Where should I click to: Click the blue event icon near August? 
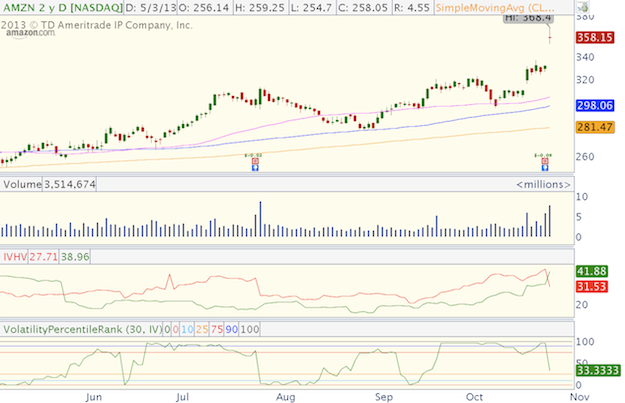pos(254,166)
